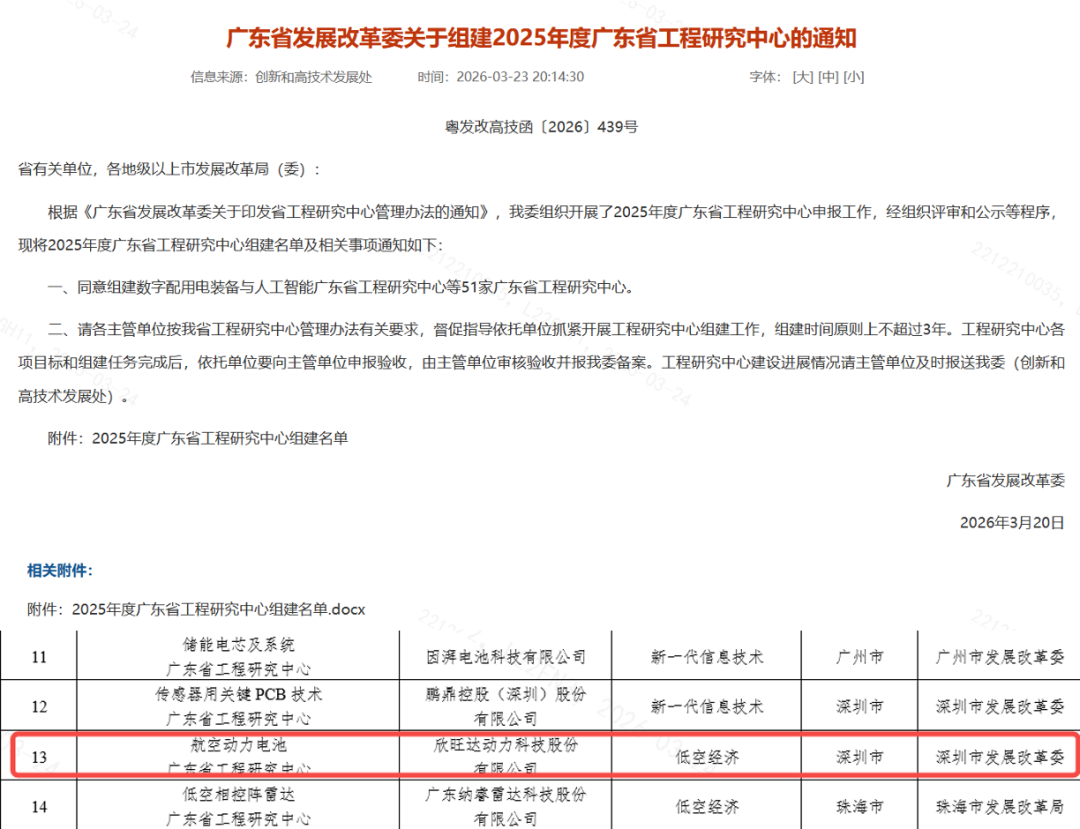Image resolution: width=1080 pixels, height=829 pixels.
Task: Click the signature 广东省发展改革委
Action: (x=1006, y=481)
